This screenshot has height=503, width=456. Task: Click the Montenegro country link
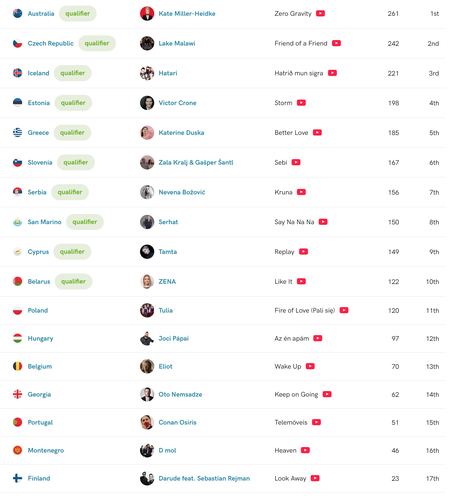point(46,450)
